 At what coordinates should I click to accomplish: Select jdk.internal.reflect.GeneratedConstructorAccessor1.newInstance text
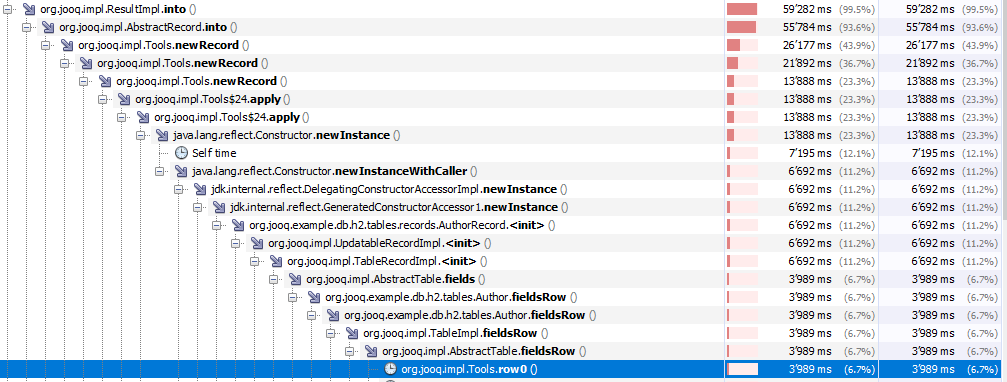pyautogui.click(x=399, y=207)
